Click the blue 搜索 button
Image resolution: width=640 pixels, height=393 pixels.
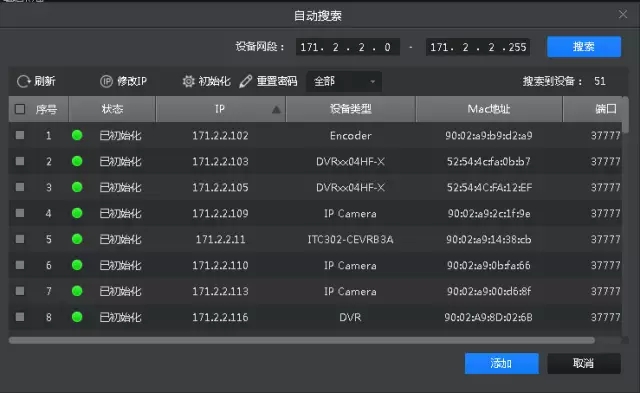click(x=584, y=47)
